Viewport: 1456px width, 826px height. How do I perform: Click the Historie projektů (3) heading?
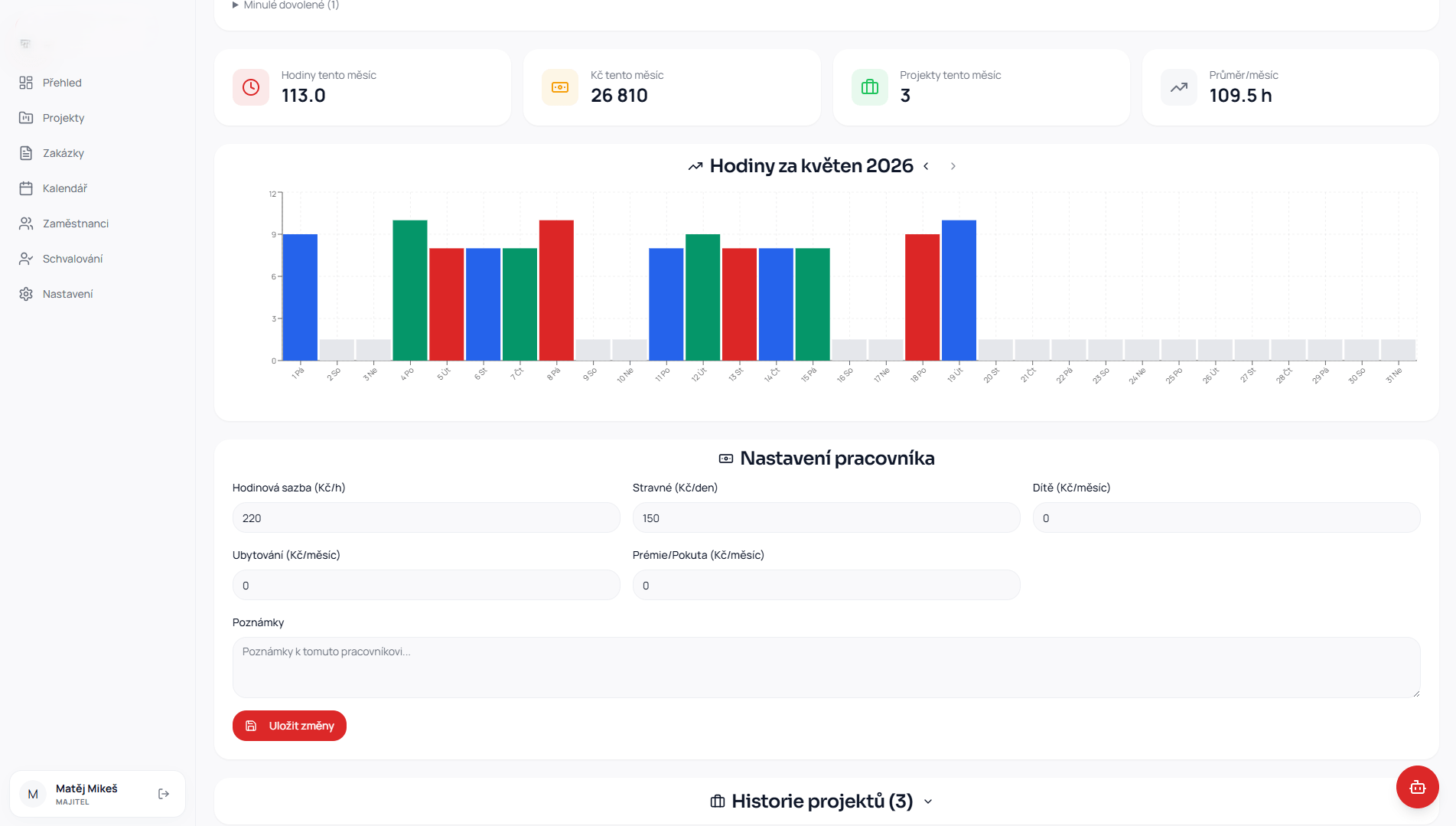(x=822, y=802)
